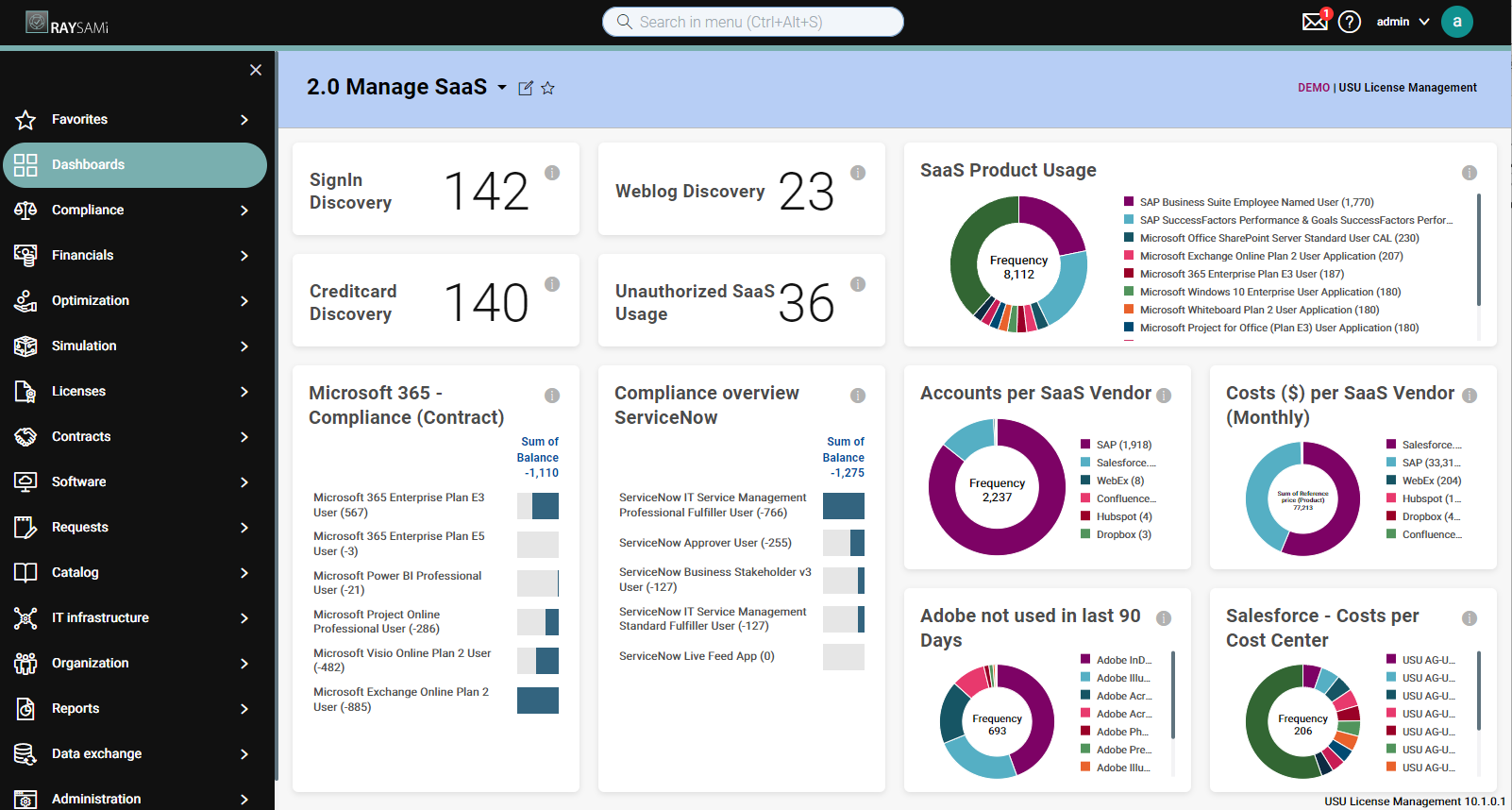Click the Adobe legend scrollbar
Screen dimensions: 1512x810
1173,694
